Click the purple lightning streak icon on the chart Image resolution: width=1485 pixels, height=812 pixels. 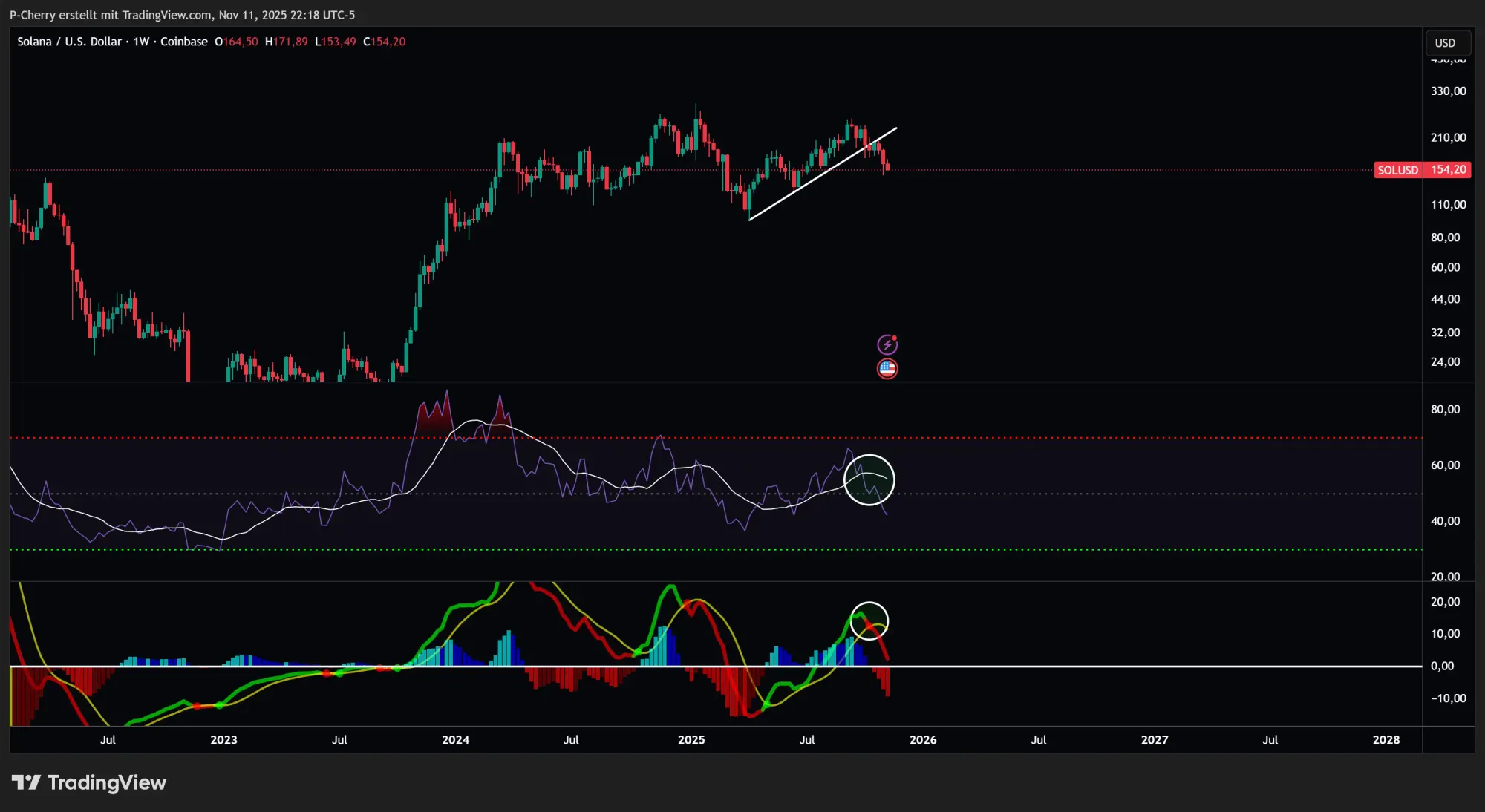pyautogui.click(x=887, y=344)
